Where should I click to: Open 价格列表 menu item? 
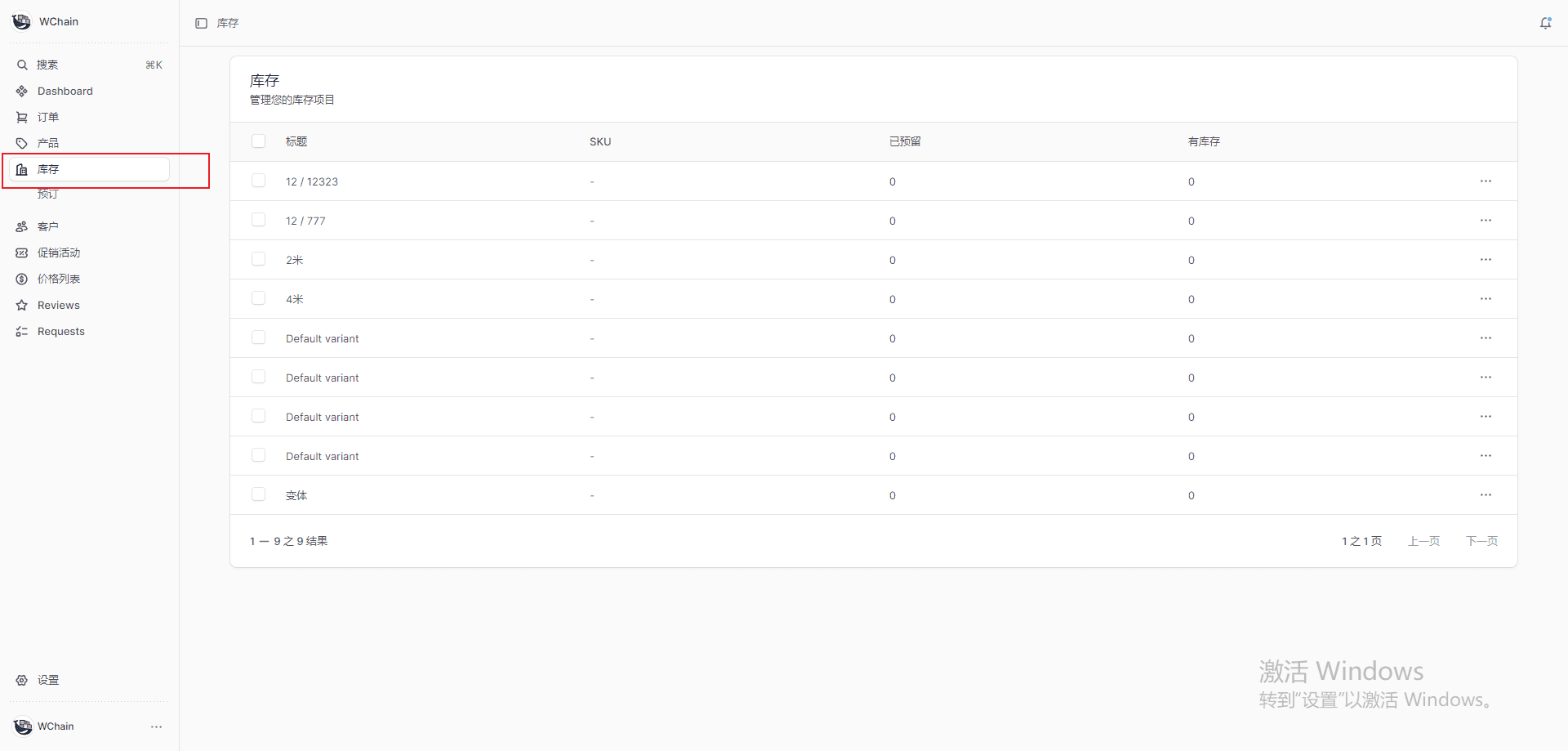59,279
